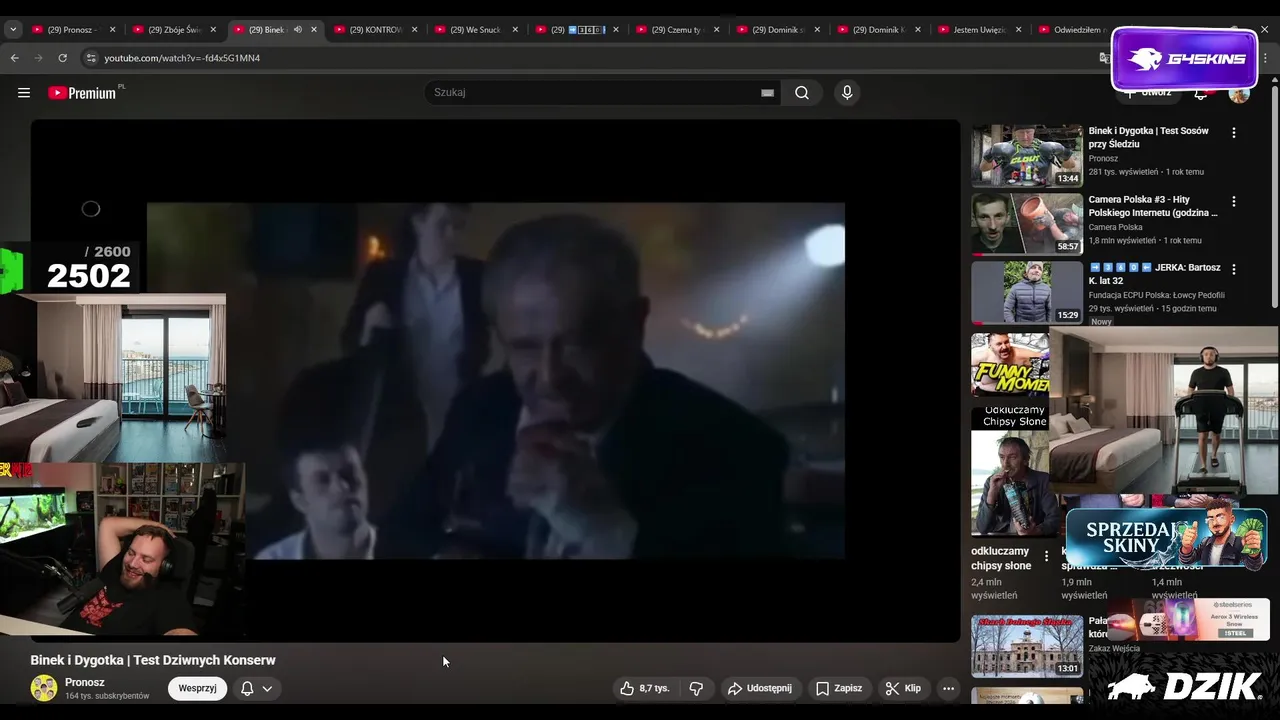This screenshot has height=720, width=1280.
Task: Switch to the '(29) KONTROW' tab
Action: point(373,30)
